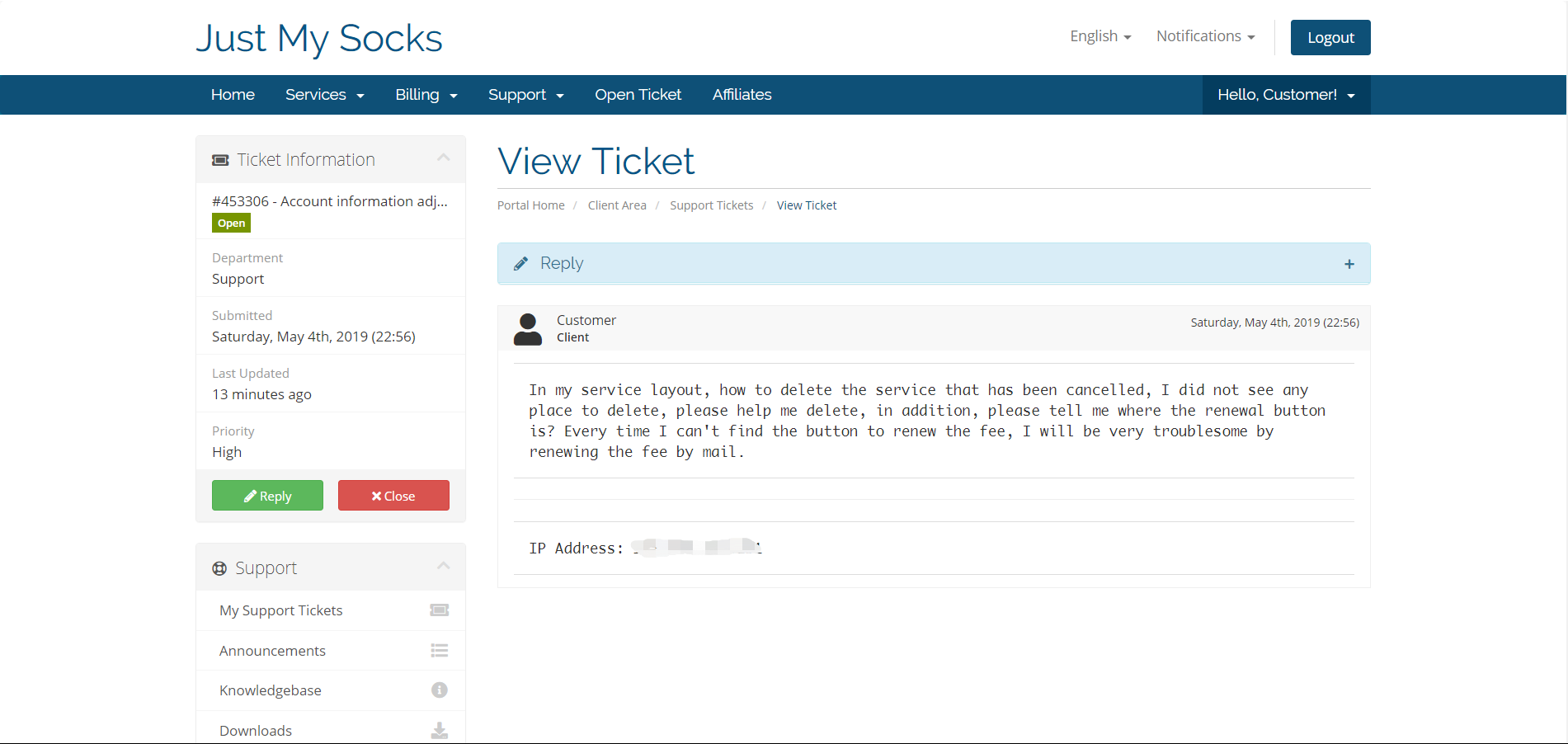
Task: Click the 'Customer' name in the message header
Action: pyautogui.click(x=586, y=320)
